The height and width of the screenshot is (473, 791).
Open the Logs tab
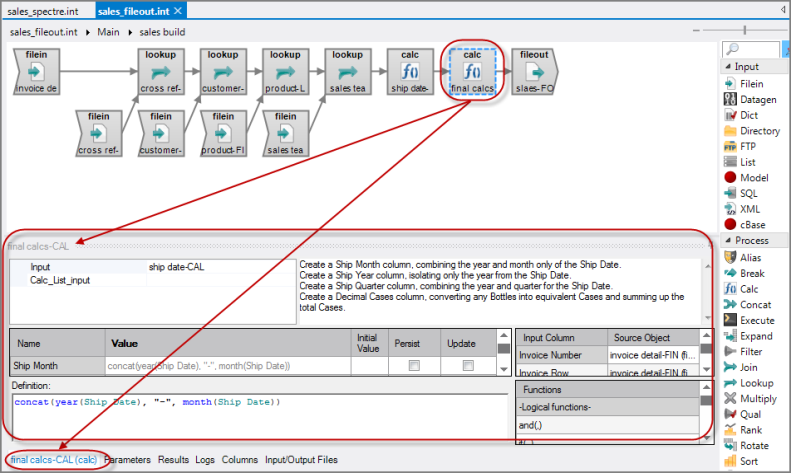[205, 459]
